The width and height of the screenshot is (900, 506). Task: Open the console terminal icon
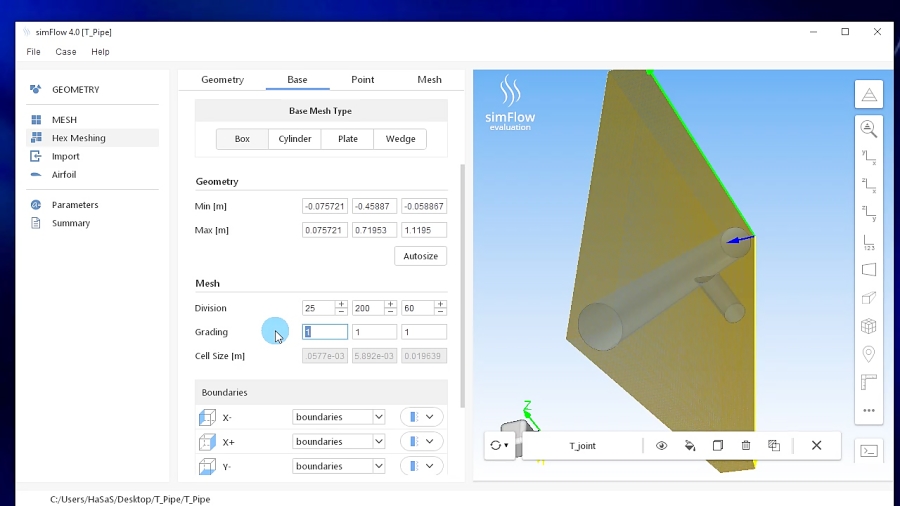pos(869,451)
